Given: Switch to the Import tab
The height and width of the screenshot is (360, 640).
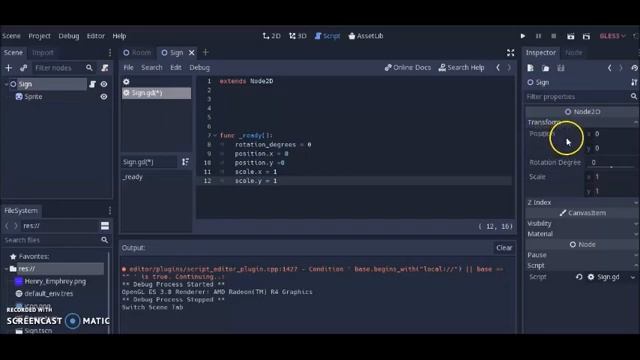Looking at the screenshot, I should 42,52.
